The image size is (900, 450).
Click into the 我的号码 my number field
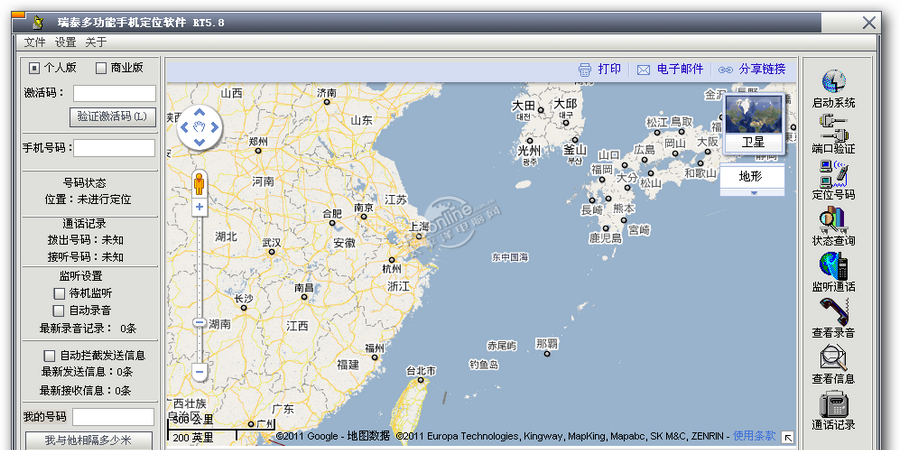click(x=113, y=417)
